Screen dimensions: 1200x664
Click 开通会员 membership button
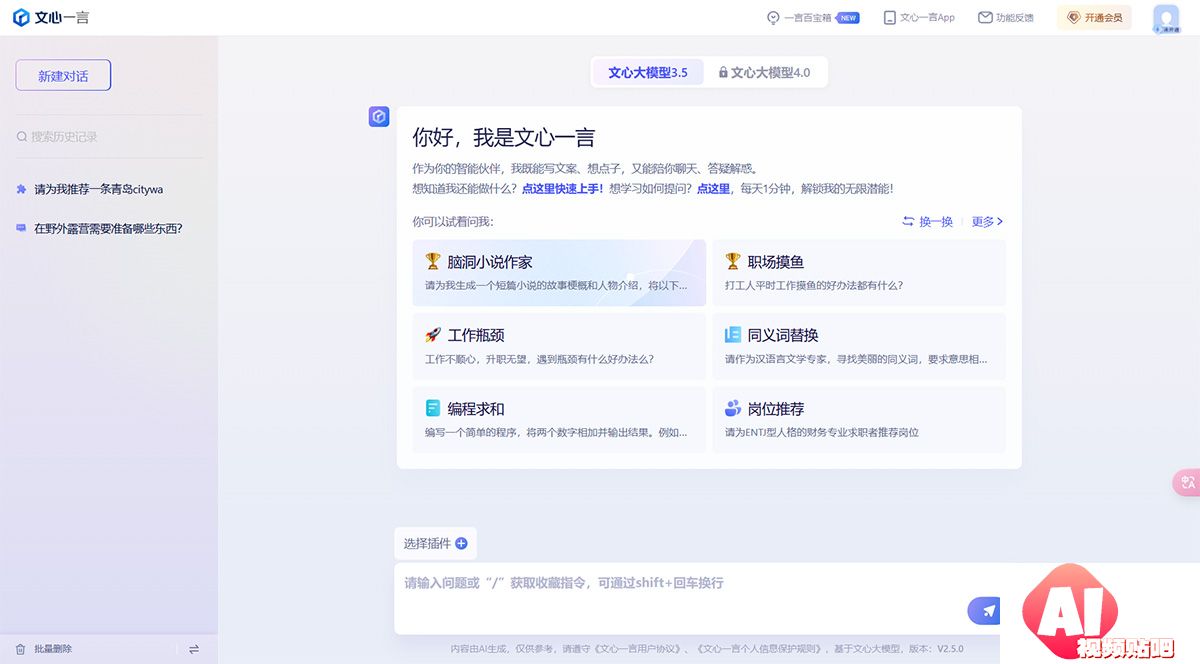[1094, 18]
